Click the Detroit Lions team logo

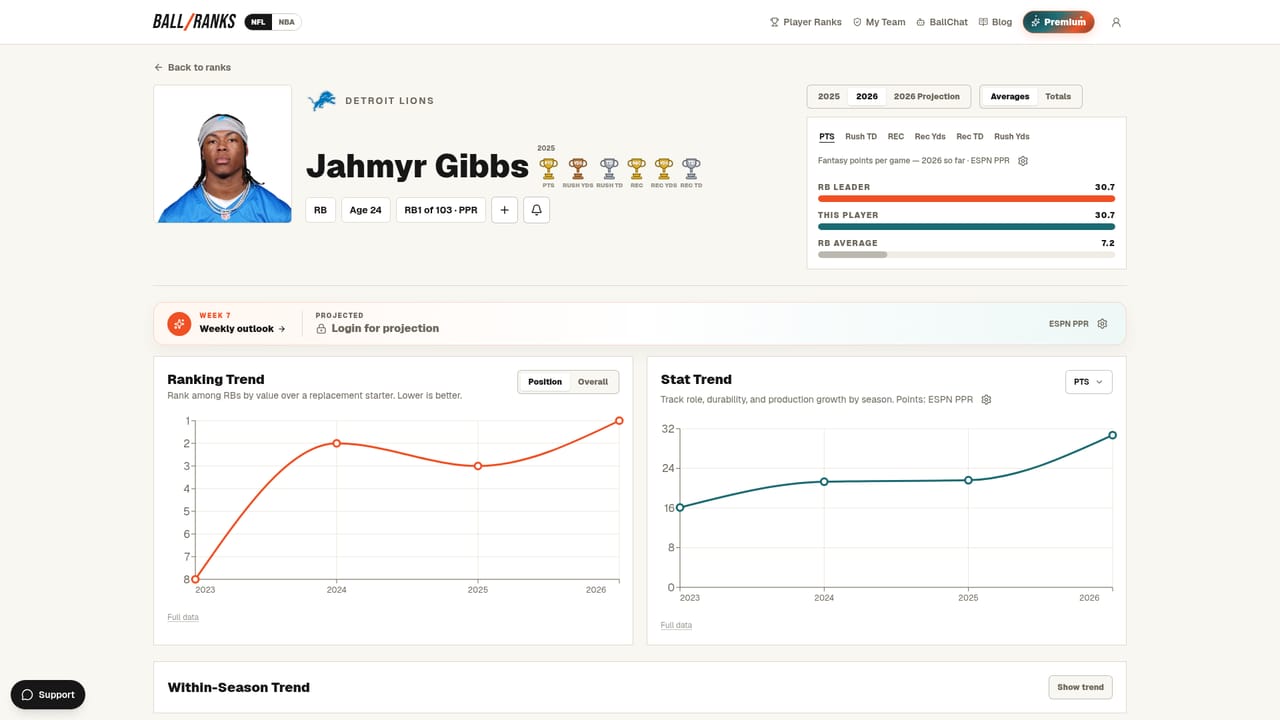tap(321, 100)
